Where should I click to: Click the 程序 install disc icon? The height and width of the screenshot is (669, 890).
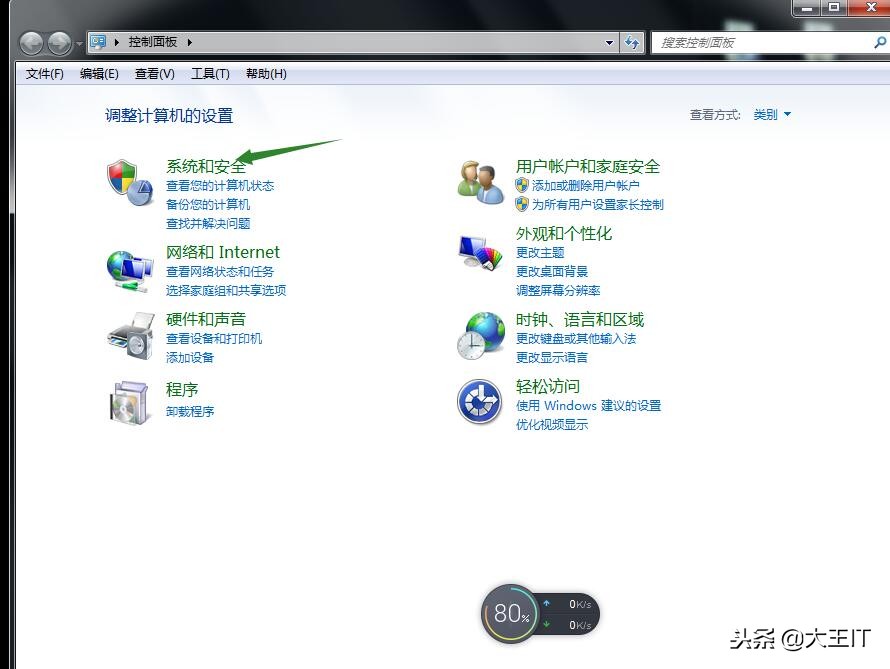[128, 402]
